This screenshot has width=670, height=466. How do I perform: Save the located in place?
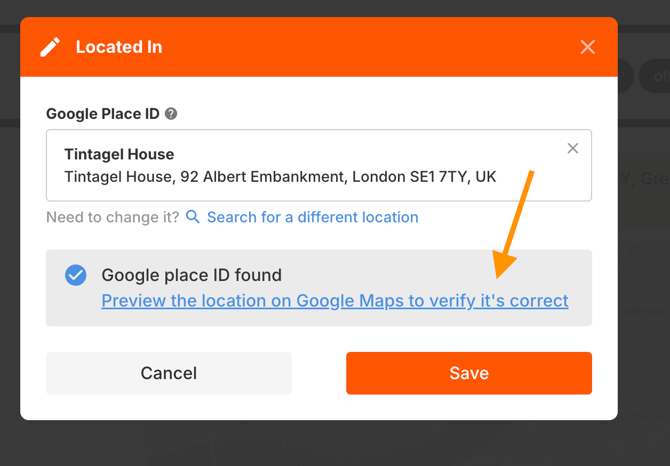pyautogui.click(x=468, y=373)
